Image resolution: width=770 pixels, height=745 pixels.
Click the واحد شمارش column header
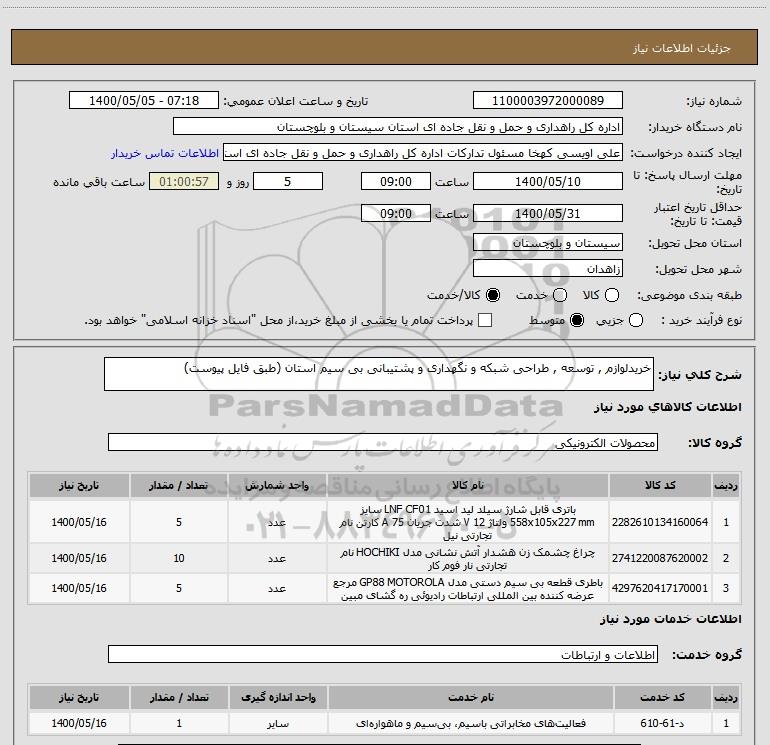point(277,486)
